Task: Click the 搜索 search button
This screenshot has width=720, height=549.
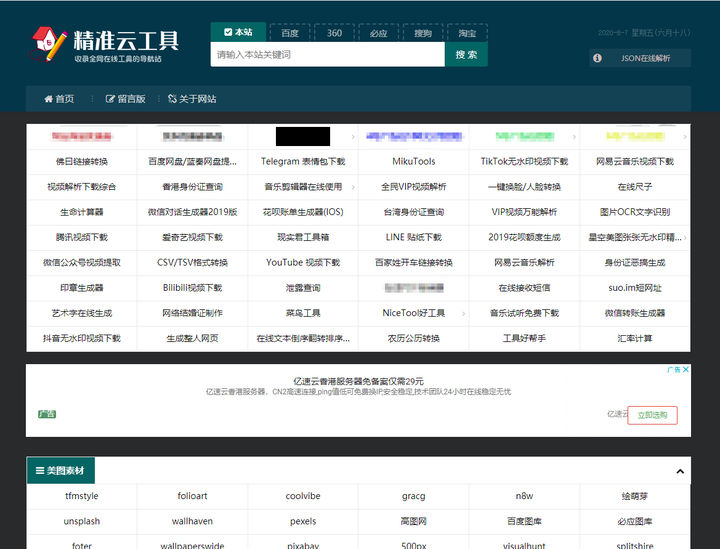Action: 466,55
